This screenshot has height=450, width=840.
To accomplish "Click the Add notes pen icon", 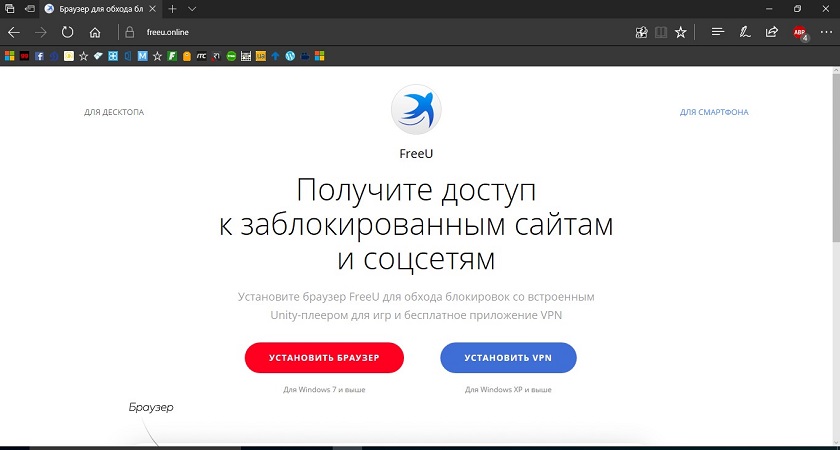I will click(744, 32).
